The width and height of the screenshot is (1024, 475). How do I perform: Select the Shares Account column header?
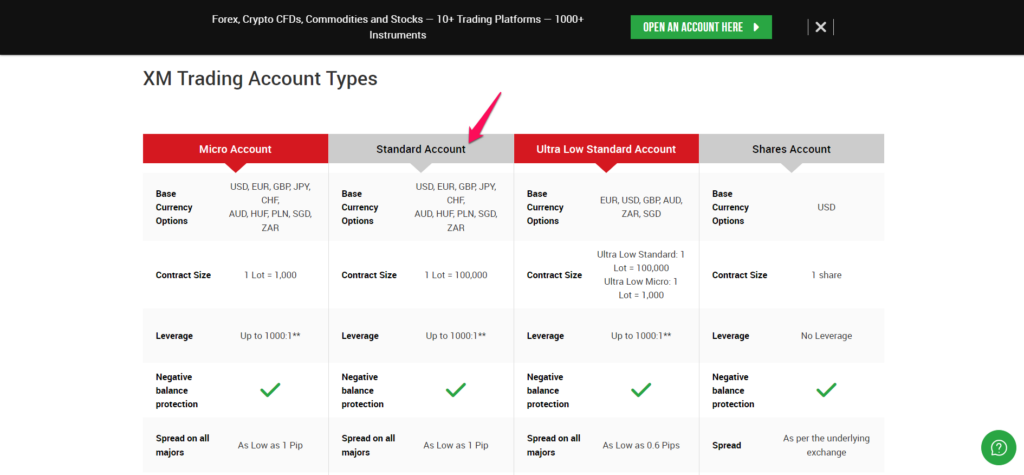(792, 149)
